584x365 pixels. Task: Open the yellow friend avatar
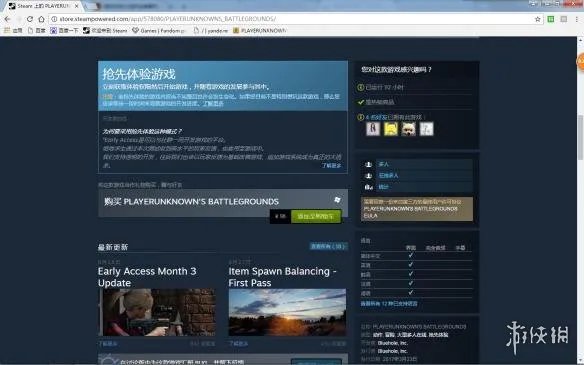(x=391, y=129)
